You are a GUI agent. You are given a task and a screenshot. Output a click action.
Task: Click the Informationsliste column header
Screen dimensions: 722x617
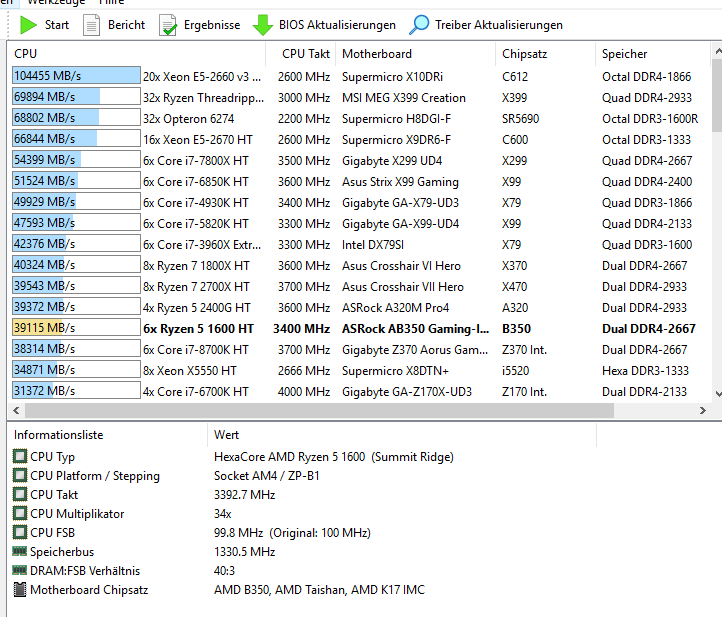pyautogui.click(x=108, y=435)
